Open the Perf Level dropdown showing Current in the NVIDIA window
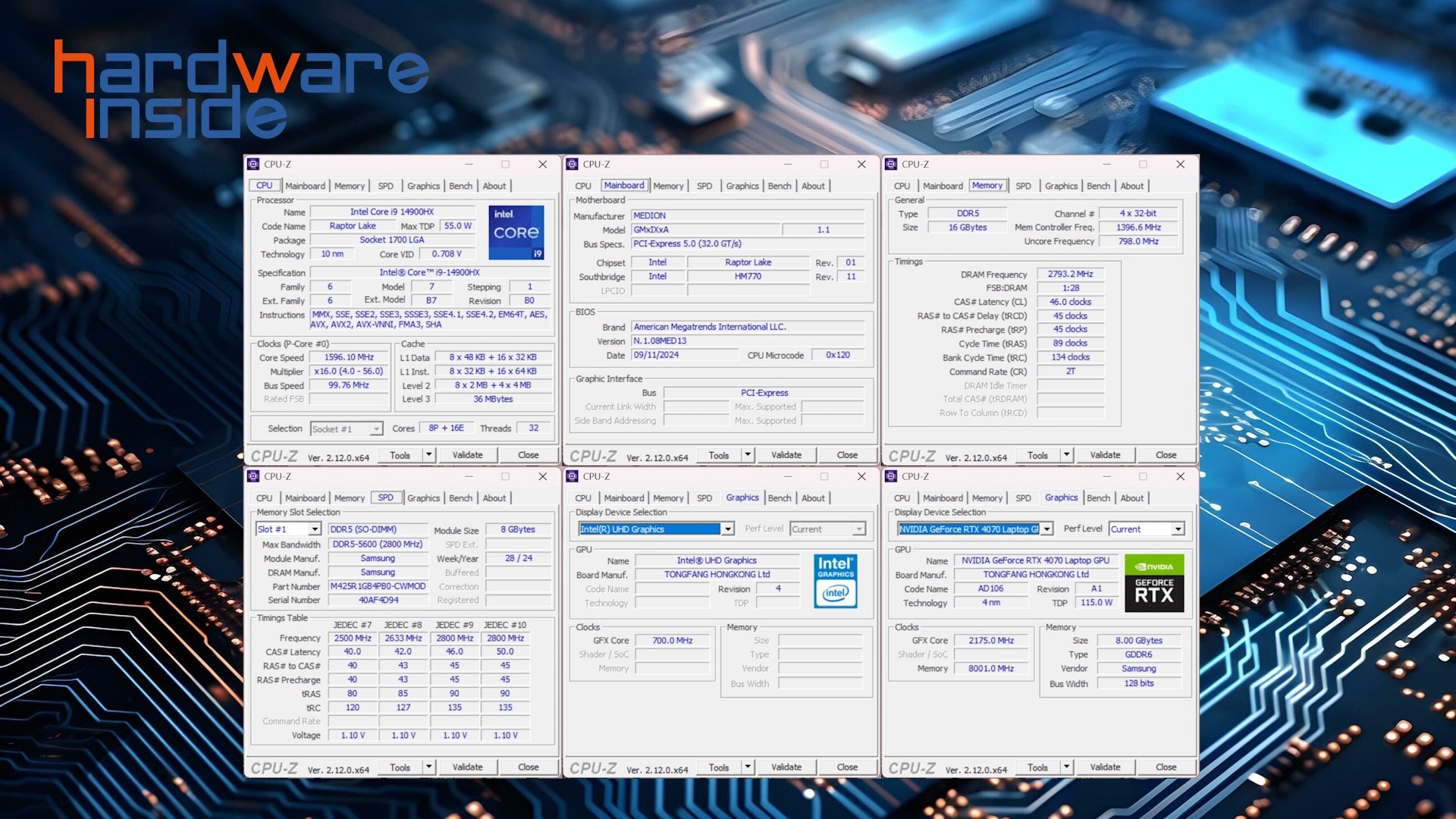The image size is (1456, 819). coord(1178,529)
